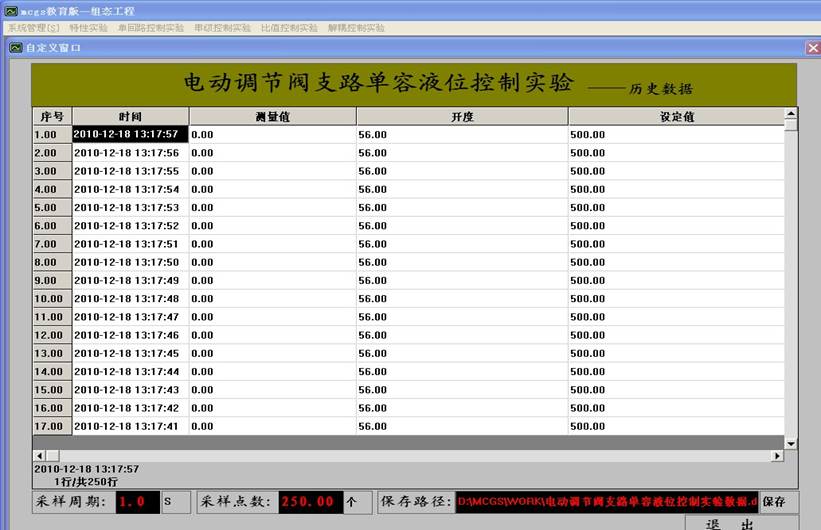Open the 系统管理 menu
The height and width of the screenshot is (530, 821).
tap(33, 28)
